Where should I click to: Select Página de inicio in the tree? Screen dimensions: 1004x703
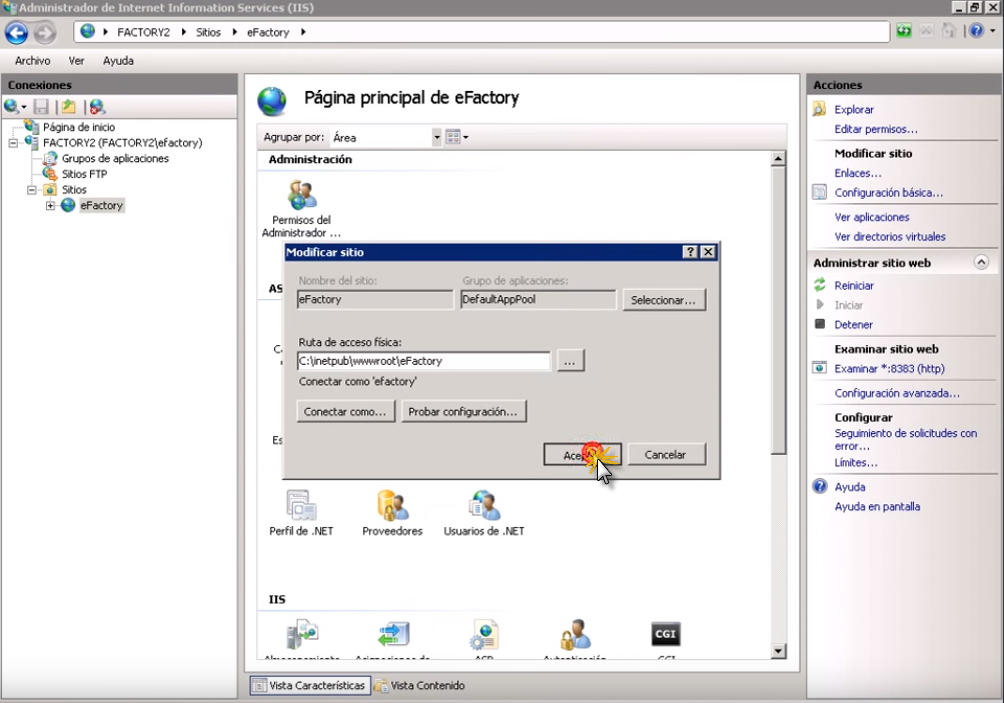tap(79, 127)
